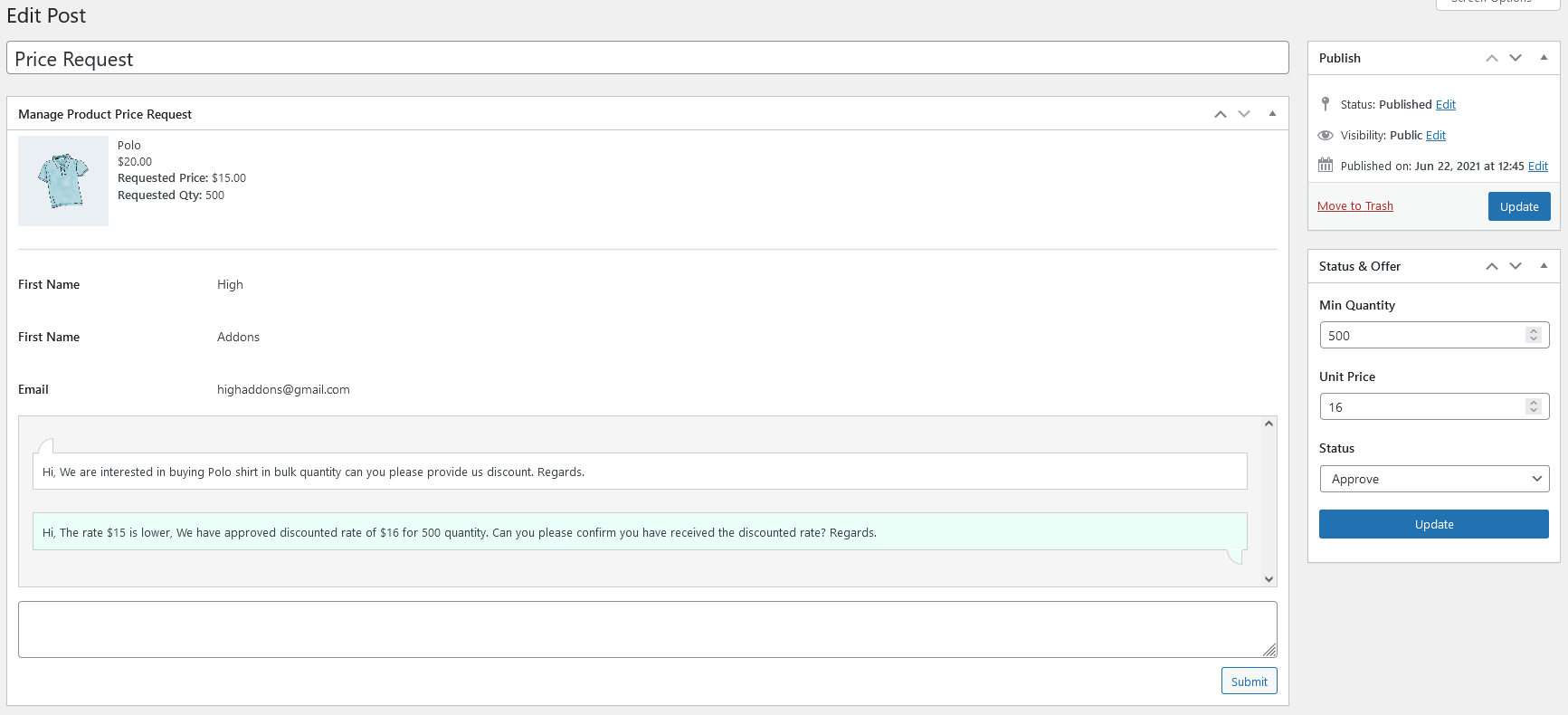Image resolution: width=1568 pixels, height=715 pixels.
Task: Move Status & Offer box down
Action: [1516, 266]
